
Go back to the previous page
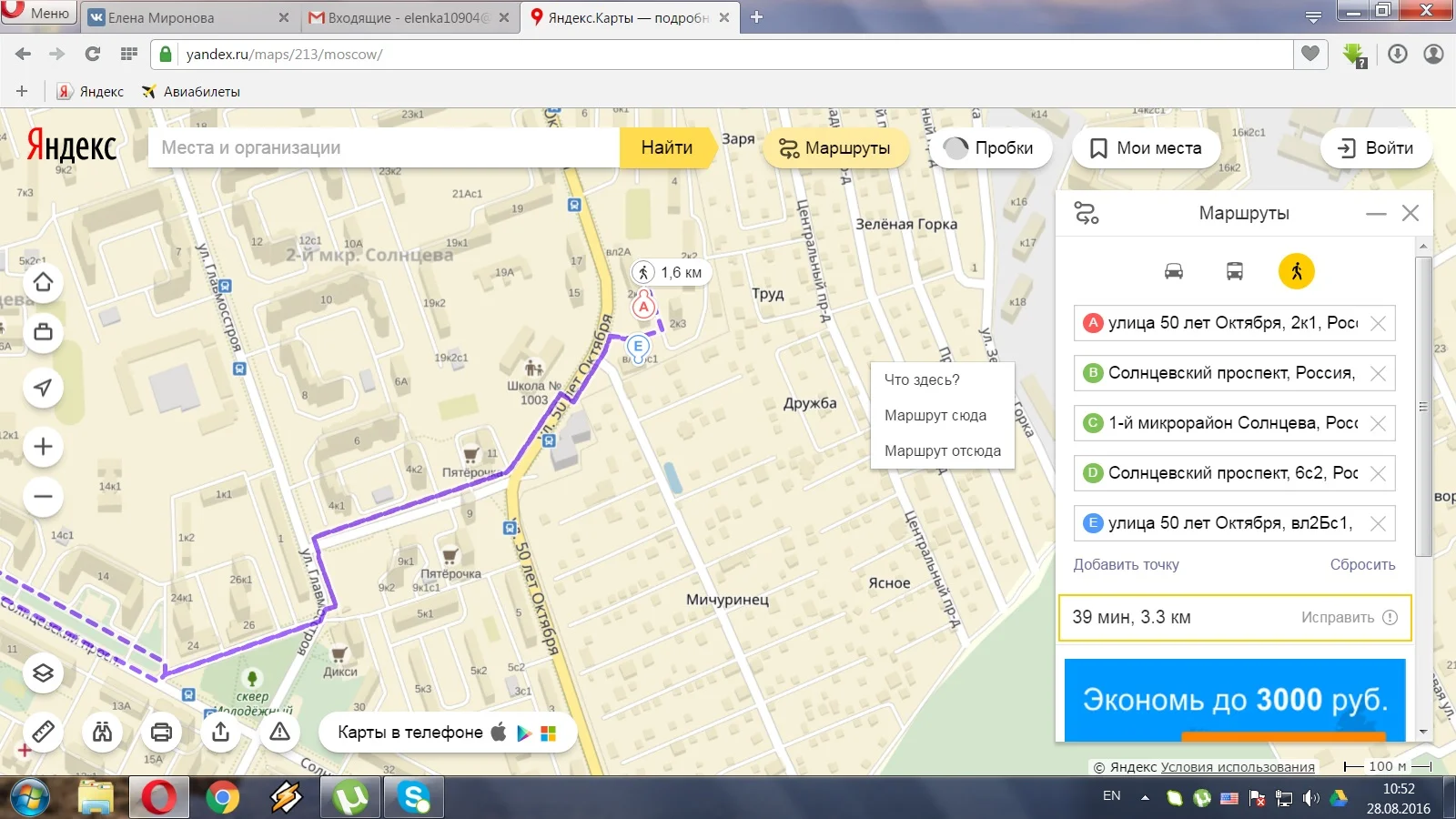[x=23, y=55]
